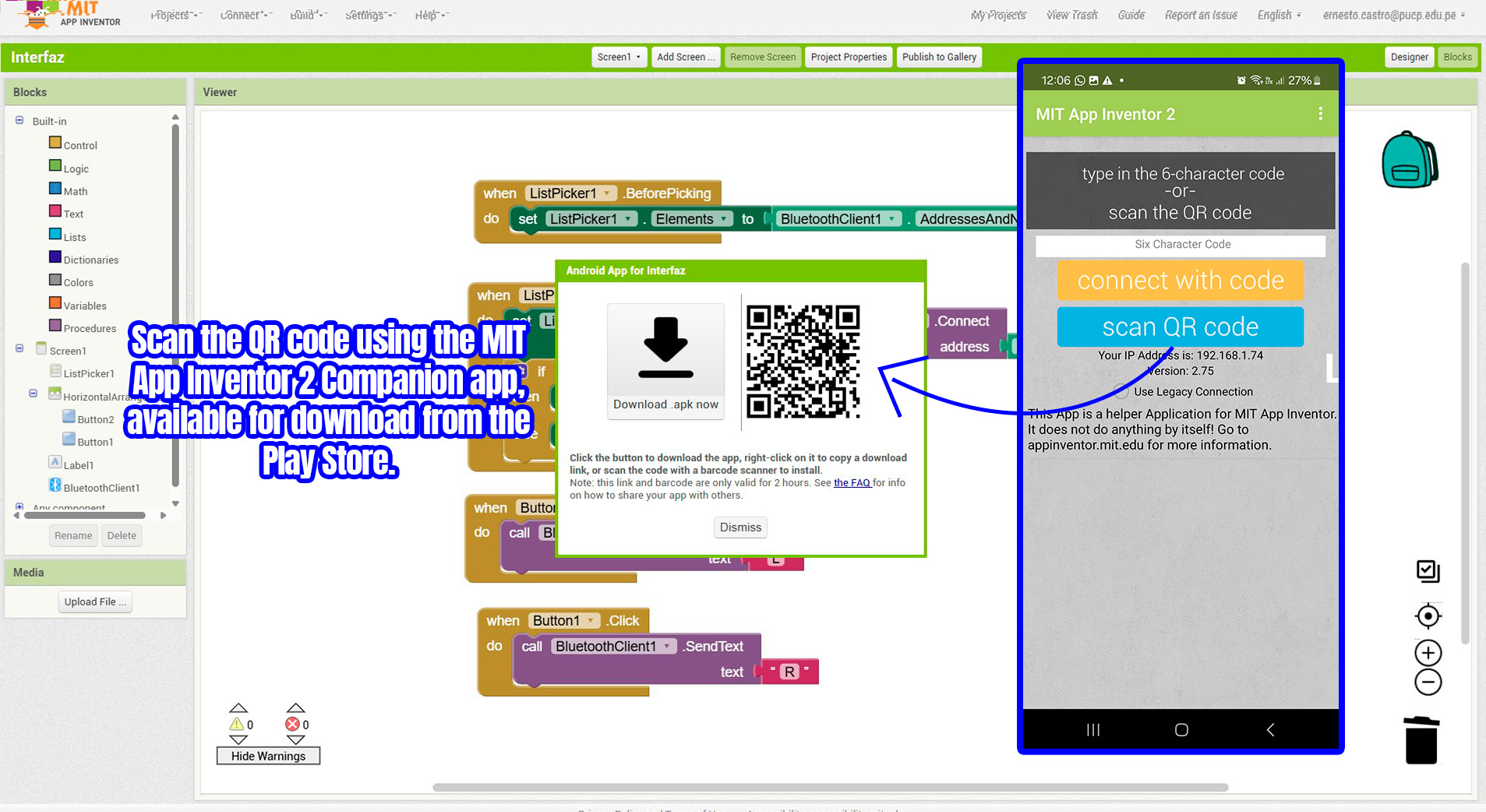Open the Colors blocks drawer
The width and height of the screenshot is (1486, 812).
(x=71, y=281)
